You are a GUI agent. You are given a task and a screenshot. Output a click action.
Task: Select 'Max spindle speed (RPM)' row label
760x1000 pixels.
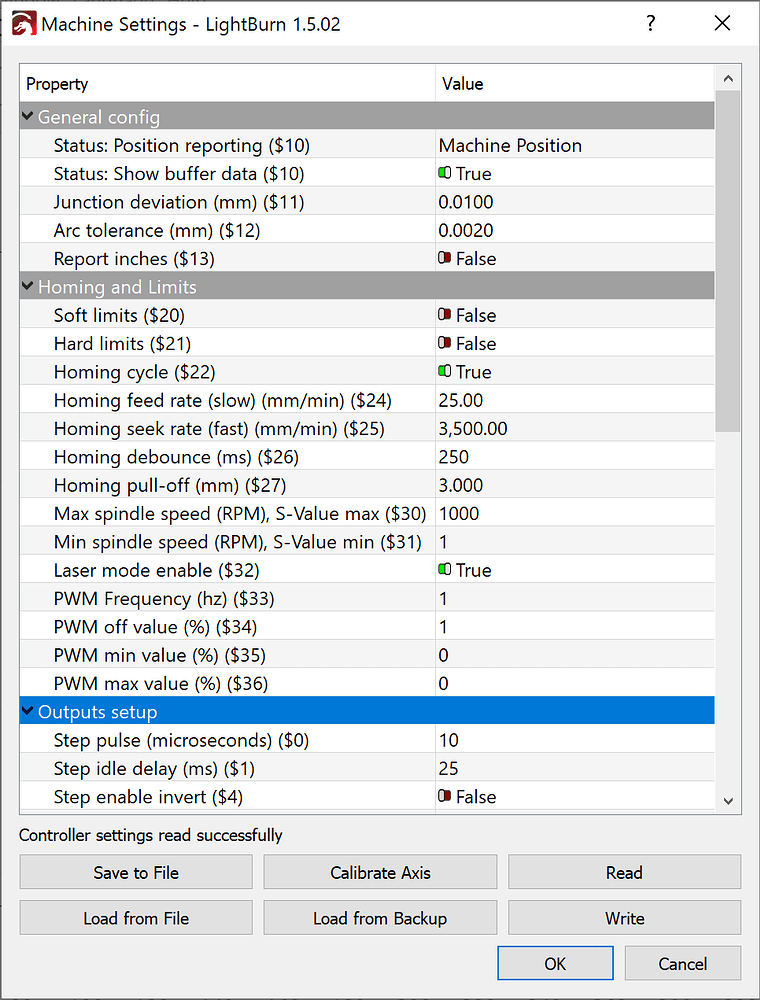click(240, 513)
